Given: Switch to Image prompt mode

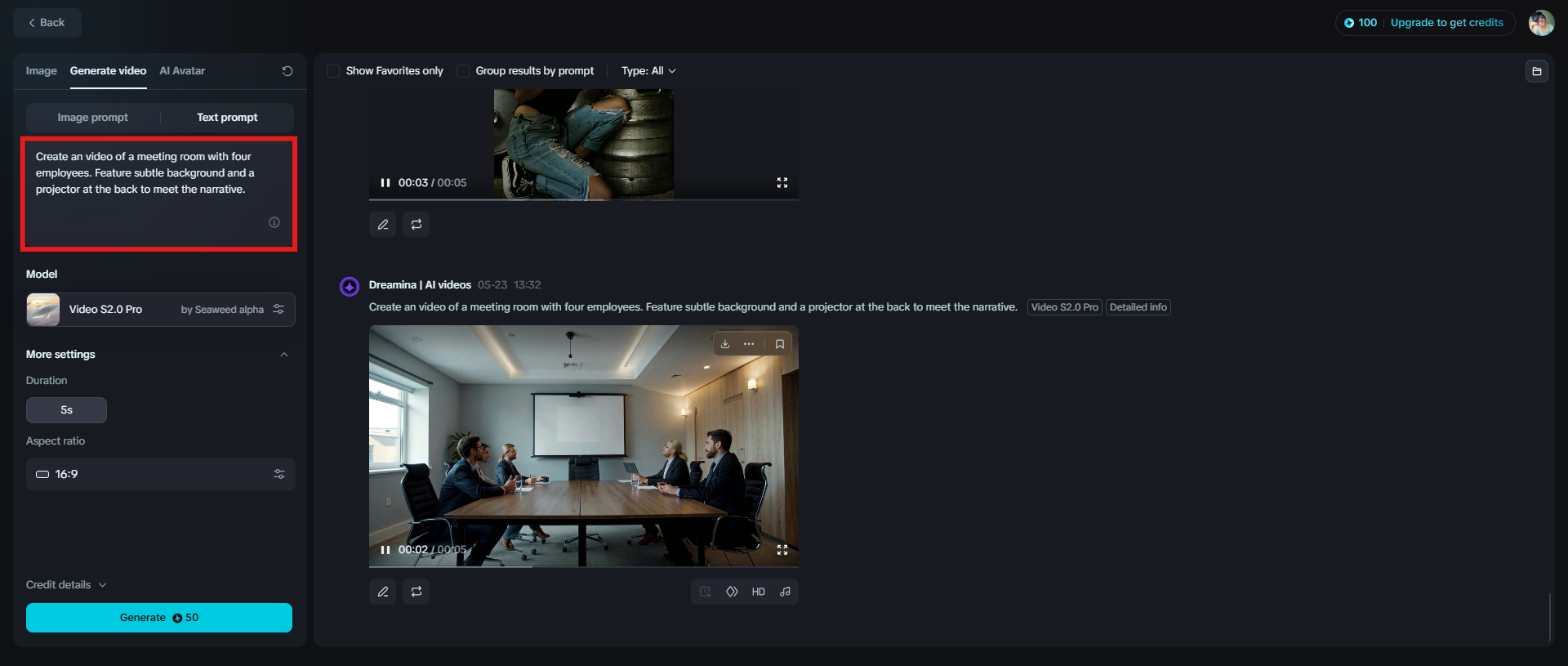Looking at the screenshot, I should (x=92, y=118).
